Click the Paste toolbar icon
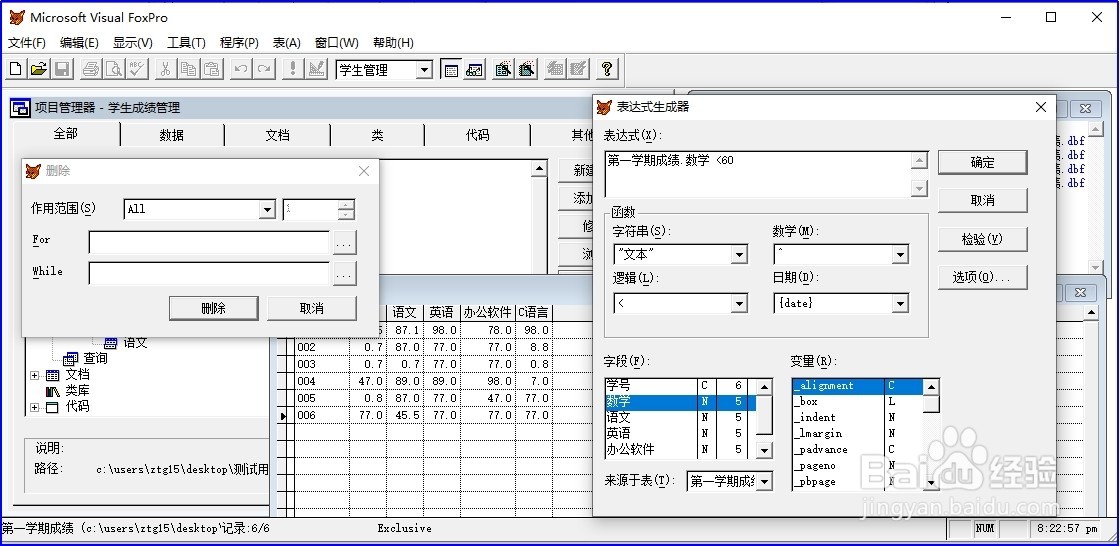The image size is (1120, 546). [212, 69]
